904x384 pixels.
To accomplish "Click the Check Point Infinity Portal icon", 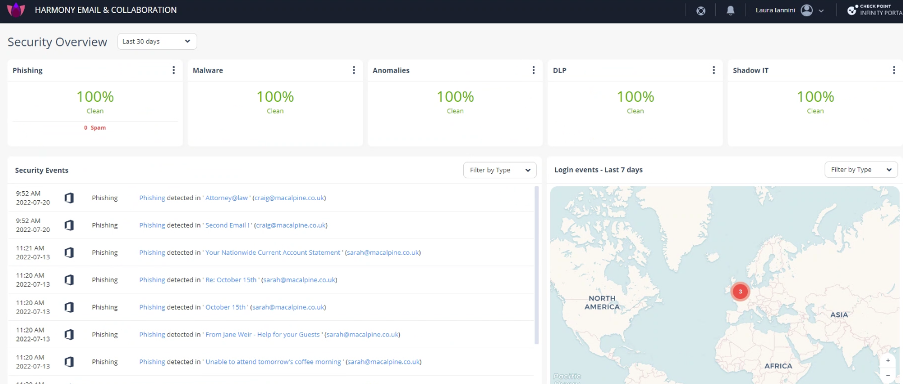I will [852, 10].
